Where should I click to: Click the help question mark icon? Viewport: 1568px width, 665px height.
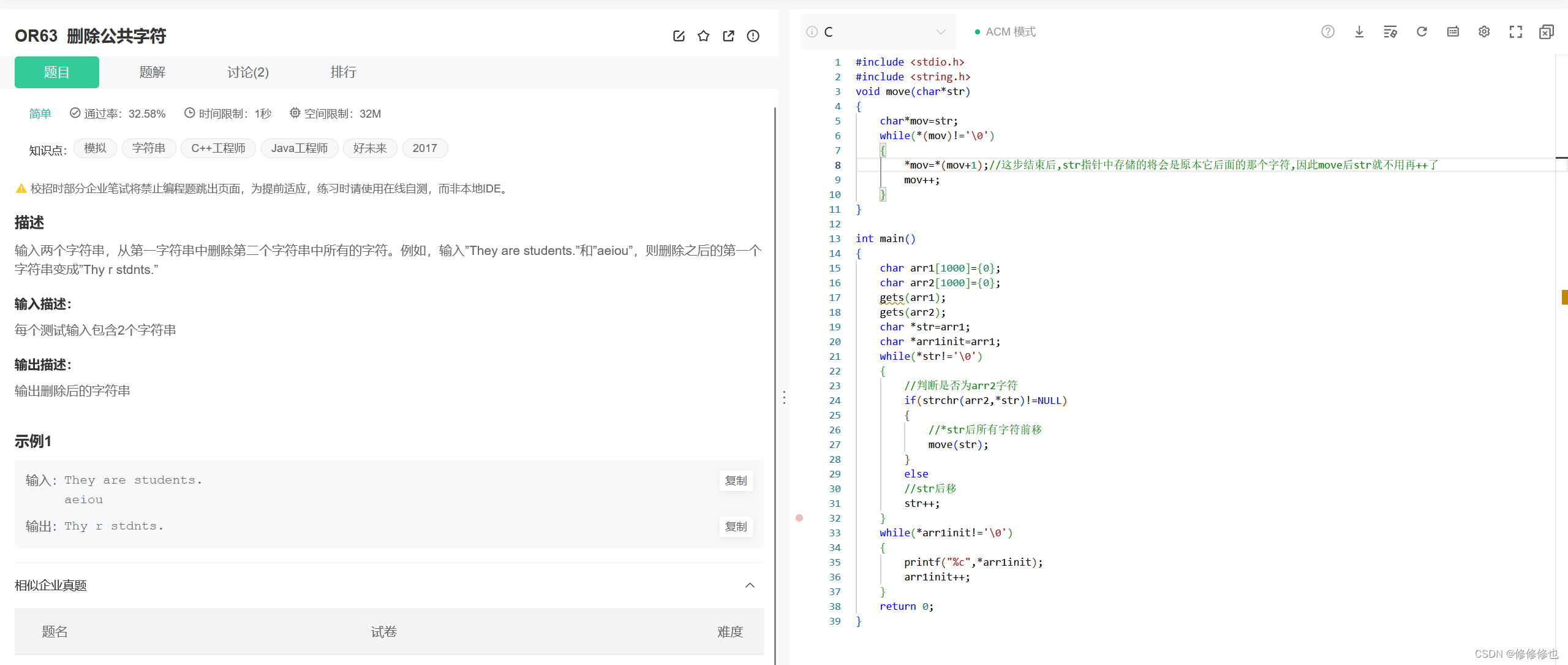(1327, 32)
